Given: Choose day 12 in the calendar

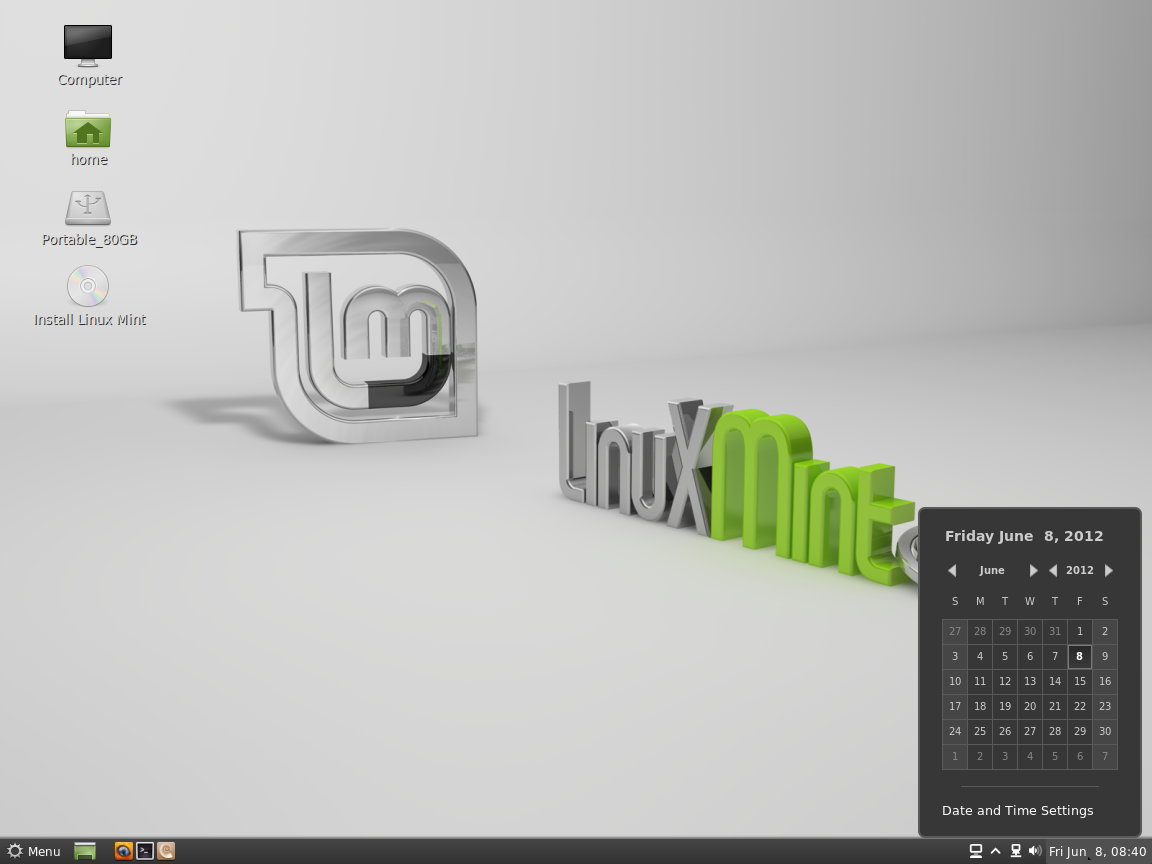Looking at the screenshot, I should tap(1005, 681).
